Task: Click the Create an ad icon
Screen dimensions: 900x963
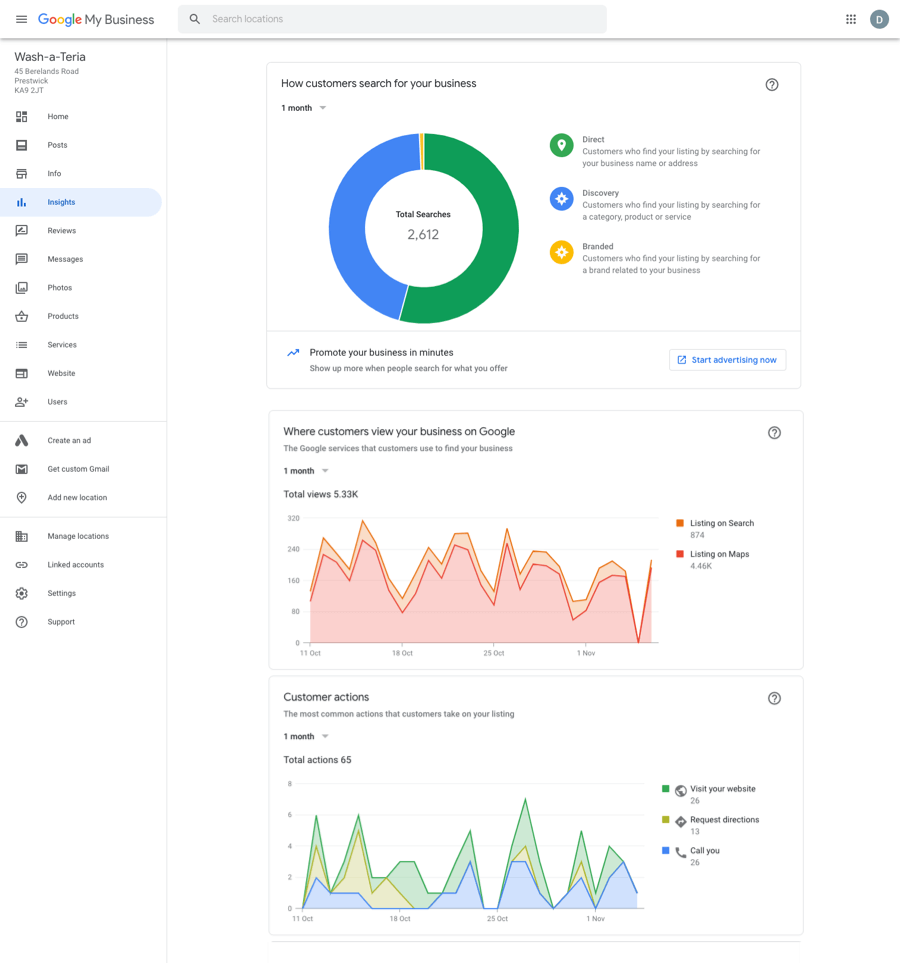Action: point(22,440)
